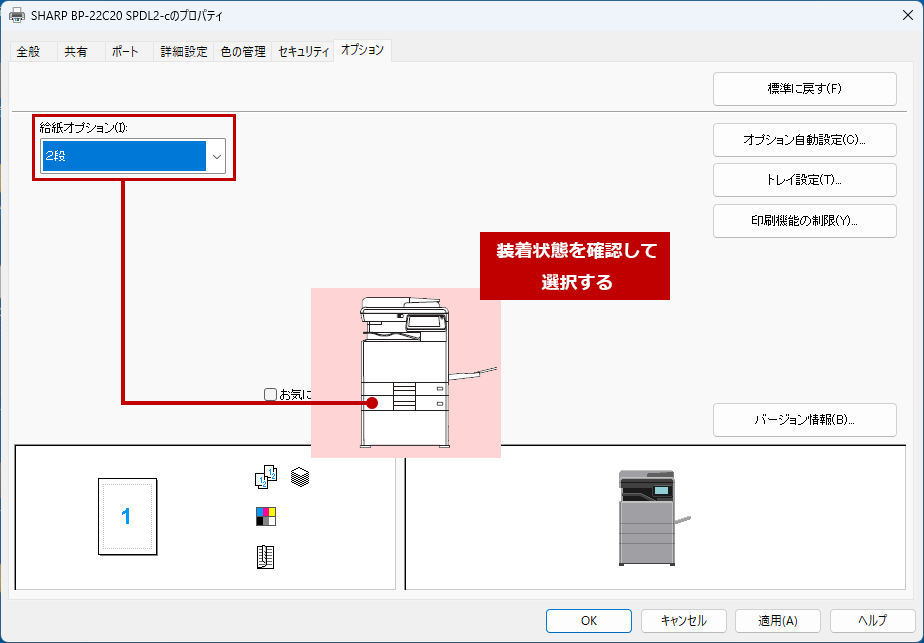
Task: Switch to the 全般 tab
Action: (x=29, y=52)
